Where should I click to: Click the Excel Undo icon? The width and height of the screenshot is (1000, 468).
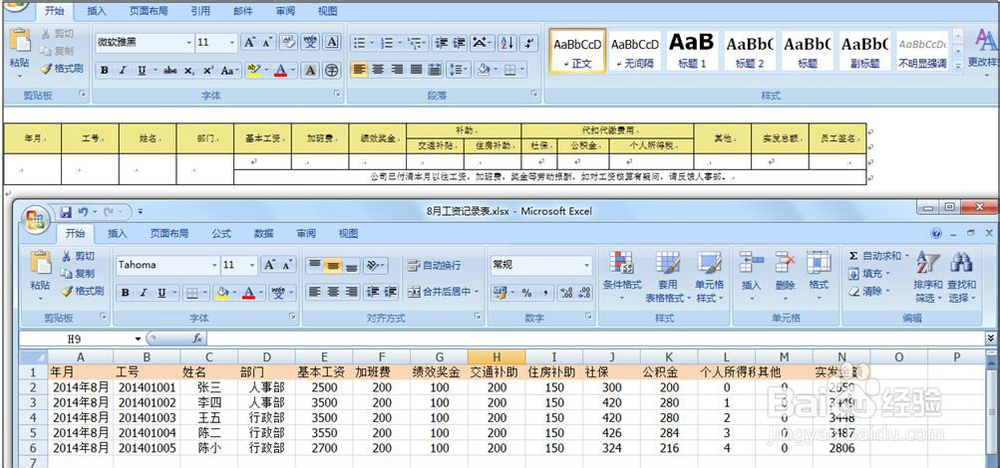(x=82, y=212)
